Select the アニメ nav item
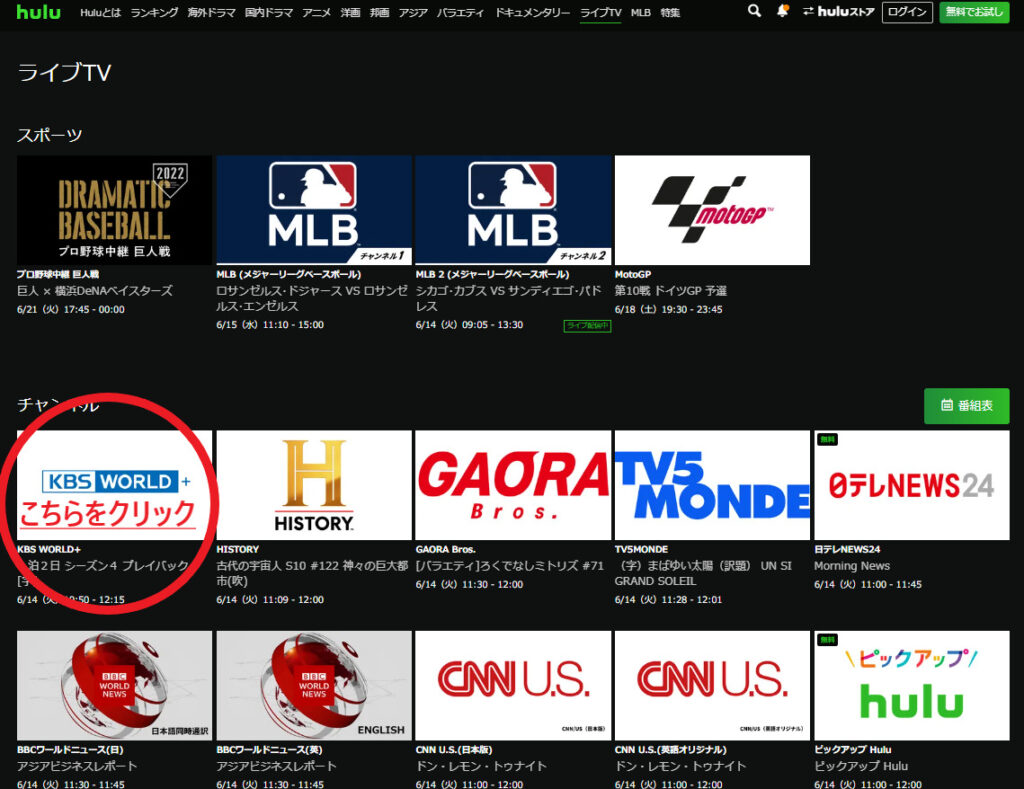 point(317,13)
